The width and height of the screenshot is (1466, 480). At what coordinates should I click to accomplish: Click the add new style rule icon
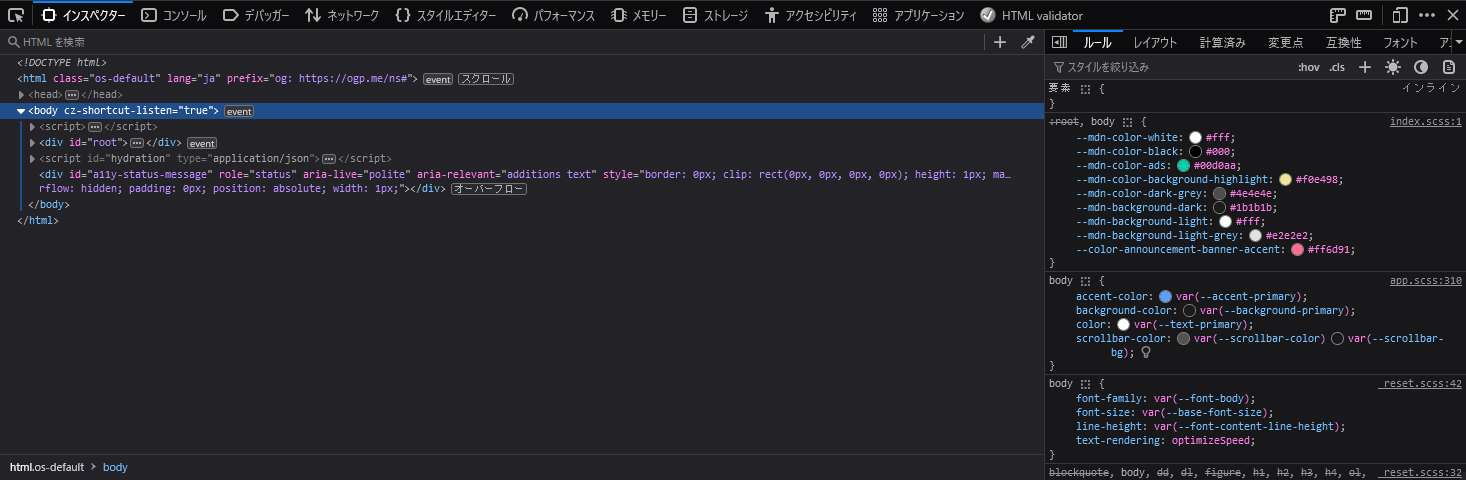pyautogui.click(x=1364, y=67)
